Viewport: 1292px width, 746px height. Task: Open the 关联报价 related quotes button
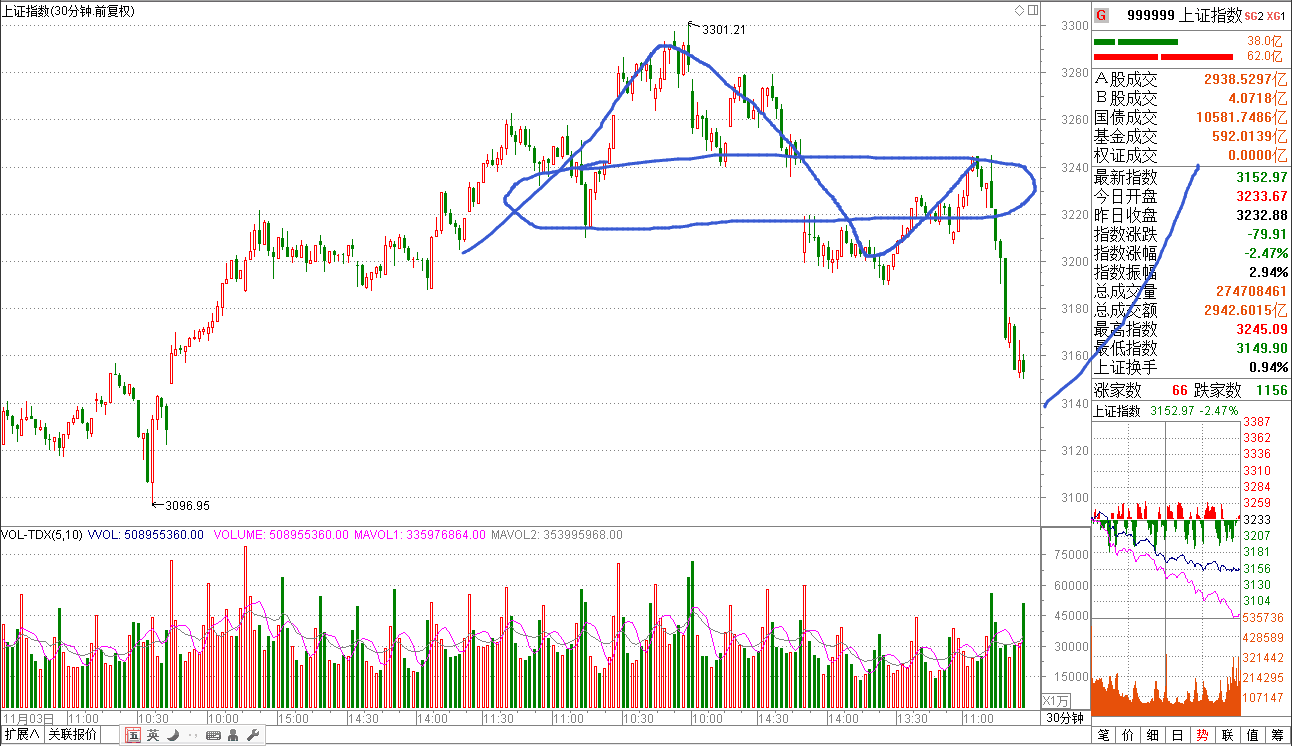(73, 736)
